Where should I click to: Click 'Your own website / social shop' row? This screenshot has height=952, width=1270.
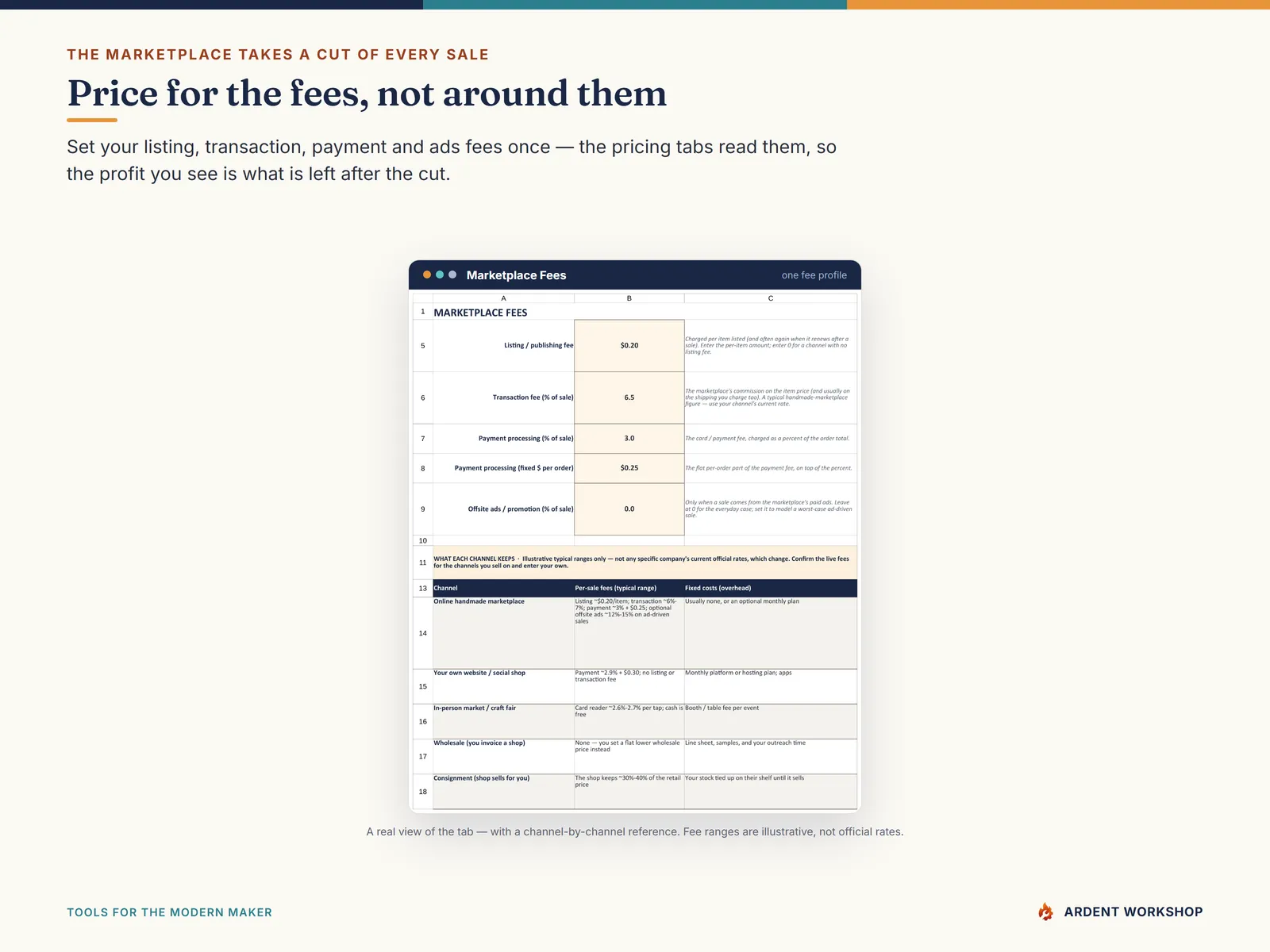click(x=645, y=686)
